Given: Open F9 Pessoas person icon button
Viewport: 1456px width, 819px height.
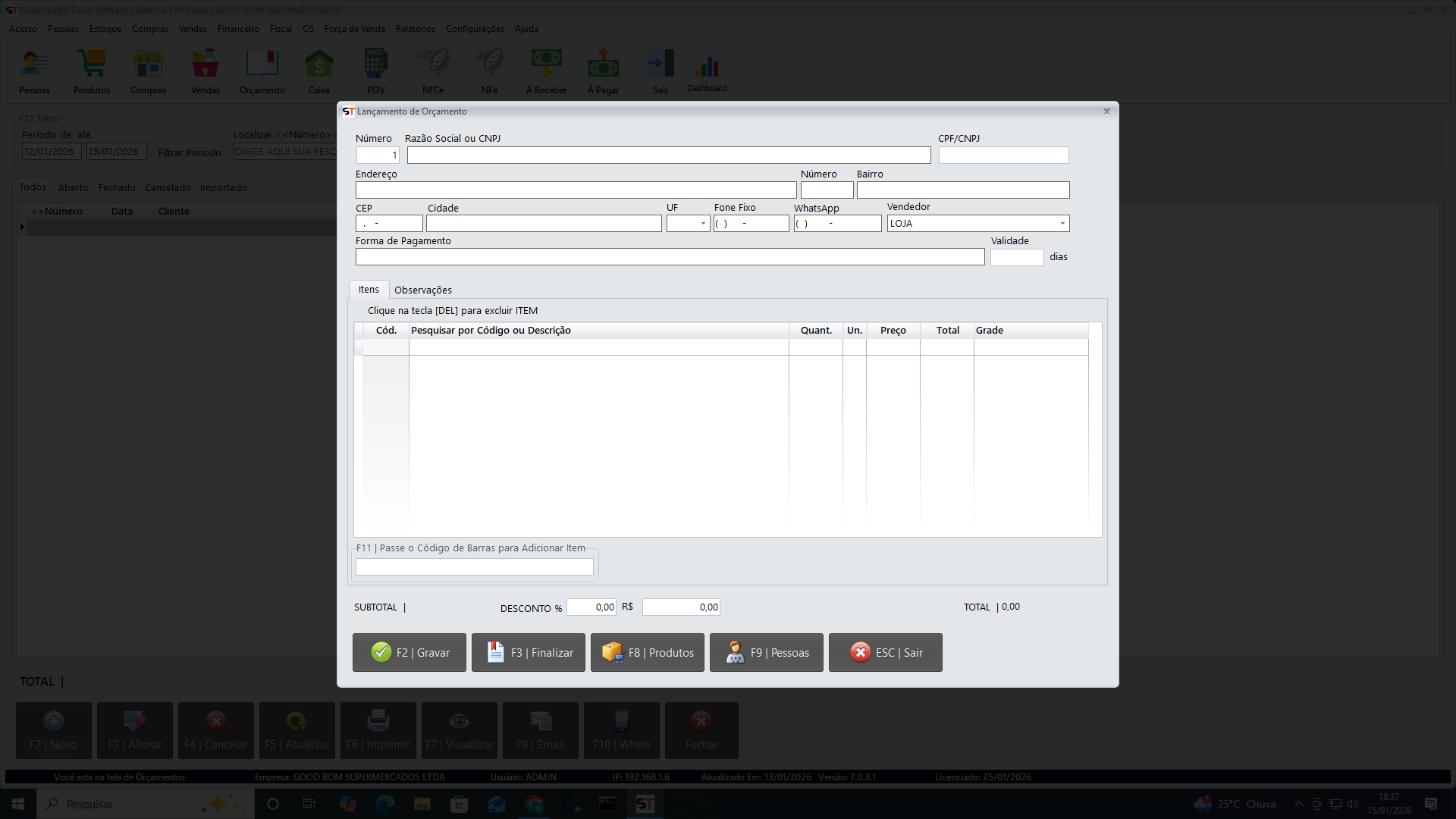Looking at the screenshot, I should [x=767, y=652].
